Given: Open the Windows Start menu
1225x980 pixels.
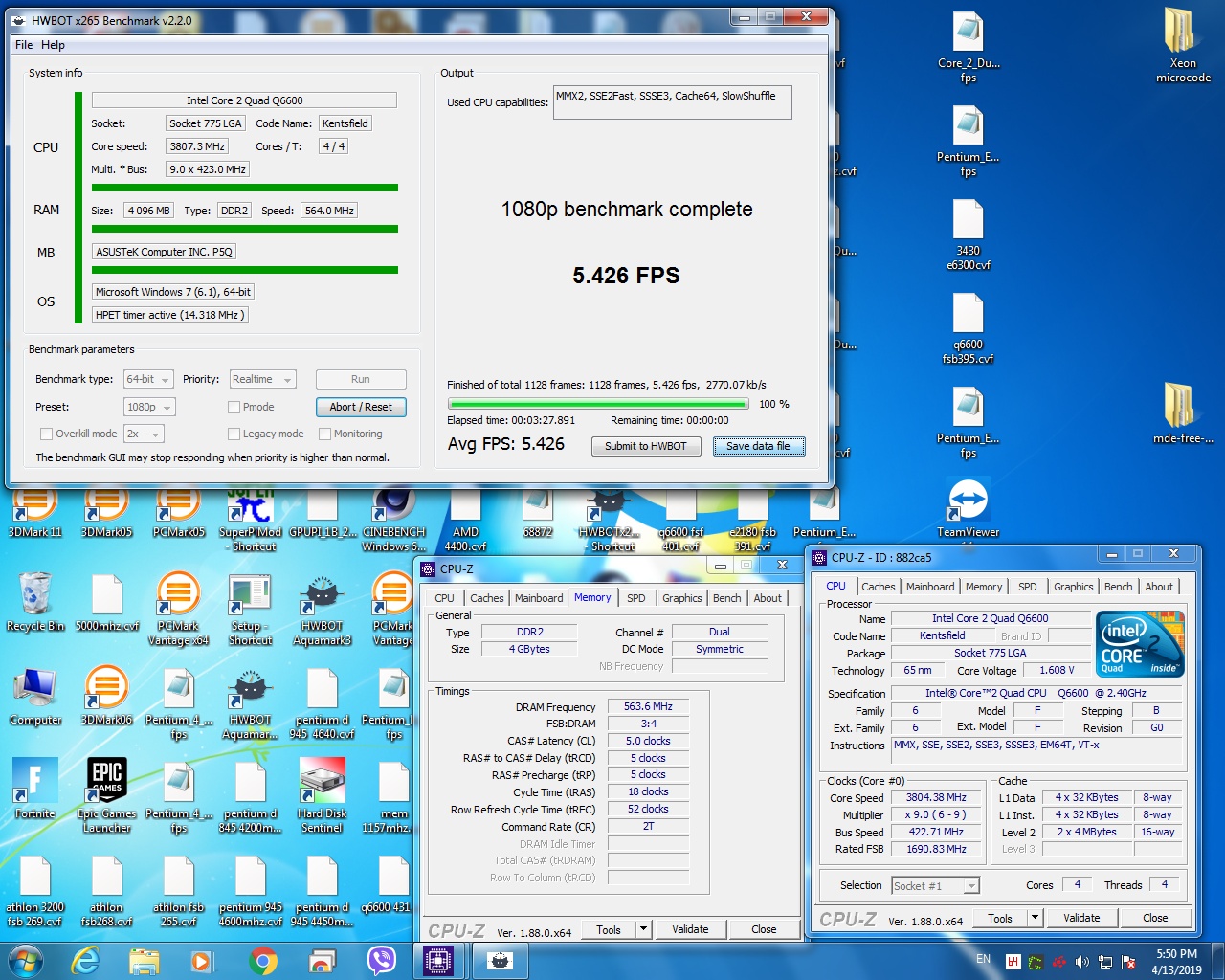Looking at the screenshot, I should pos(26,961).
